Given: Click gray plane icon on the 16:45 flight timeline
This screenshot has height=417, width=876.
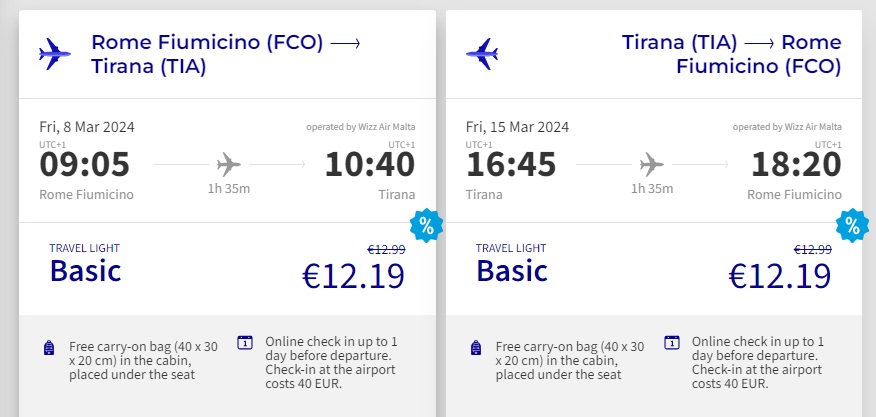Looking at the screenshot, I should pyautogui.click(x=652, y=163).
